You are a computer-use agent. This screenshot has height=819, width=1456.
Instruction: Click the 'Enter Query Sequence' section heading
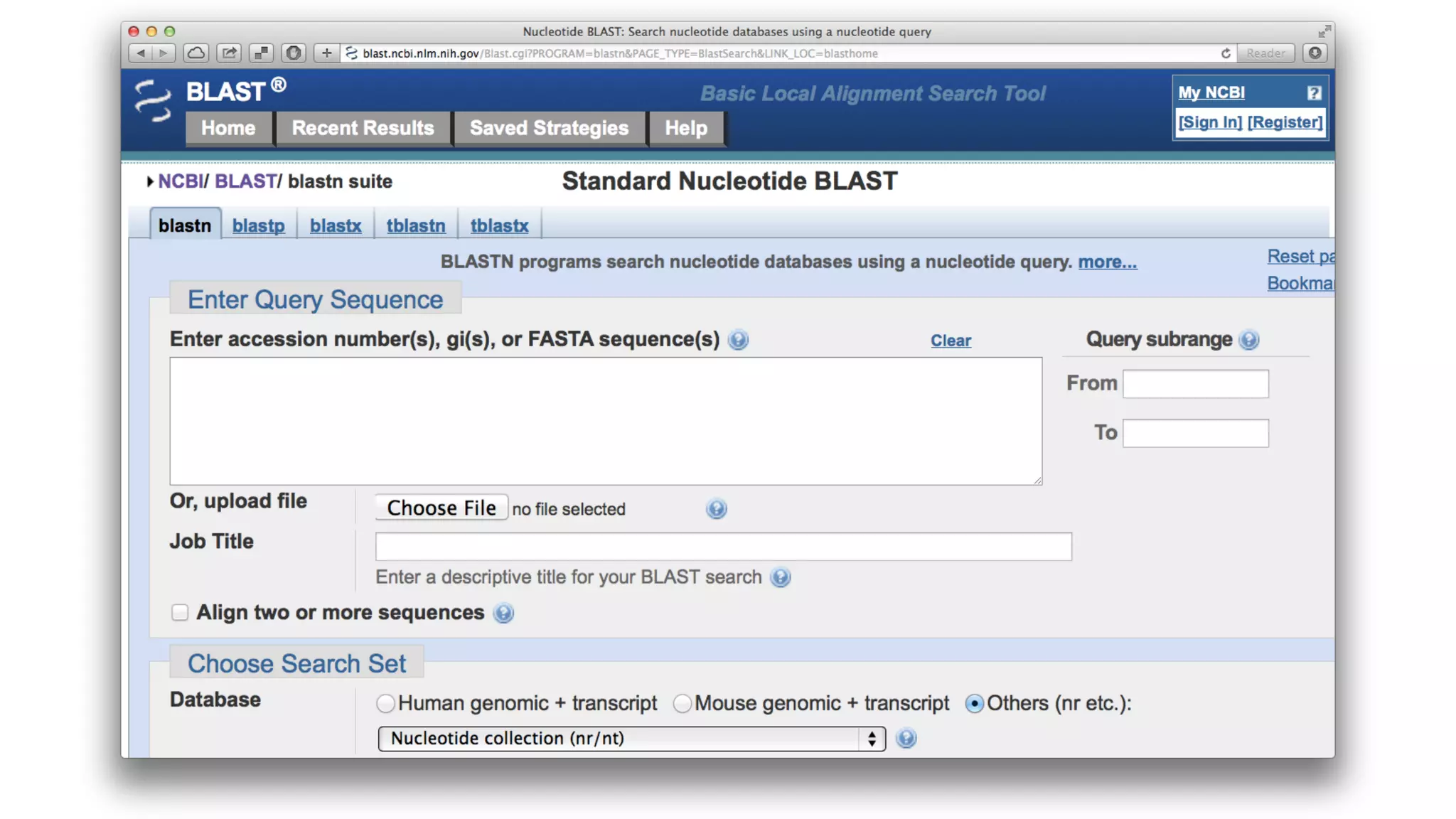(x=315, y=300)
